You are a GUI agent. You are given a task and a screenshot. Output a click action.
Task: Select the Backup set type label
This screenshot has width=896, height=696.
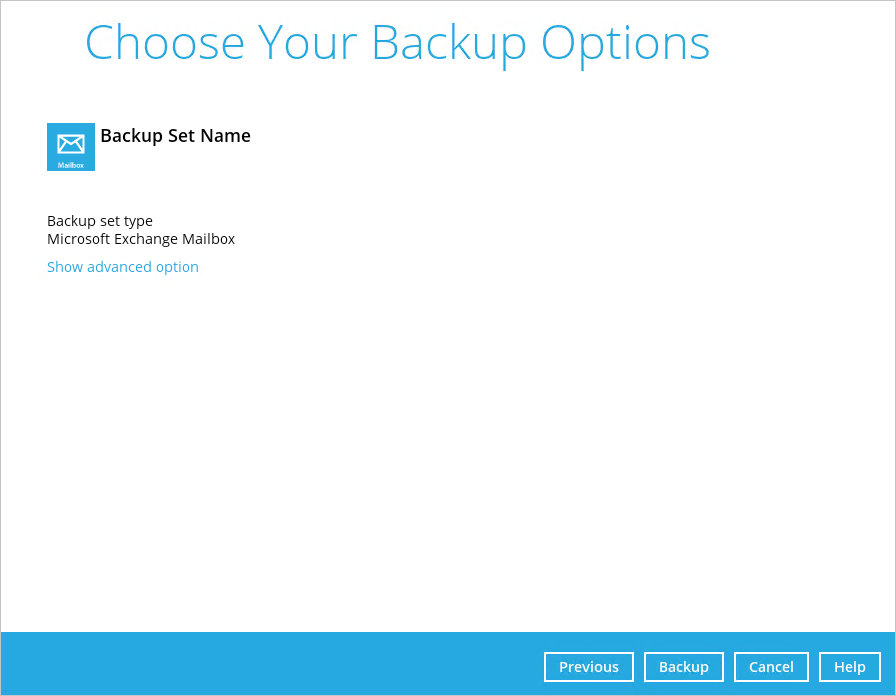[100, 221]
